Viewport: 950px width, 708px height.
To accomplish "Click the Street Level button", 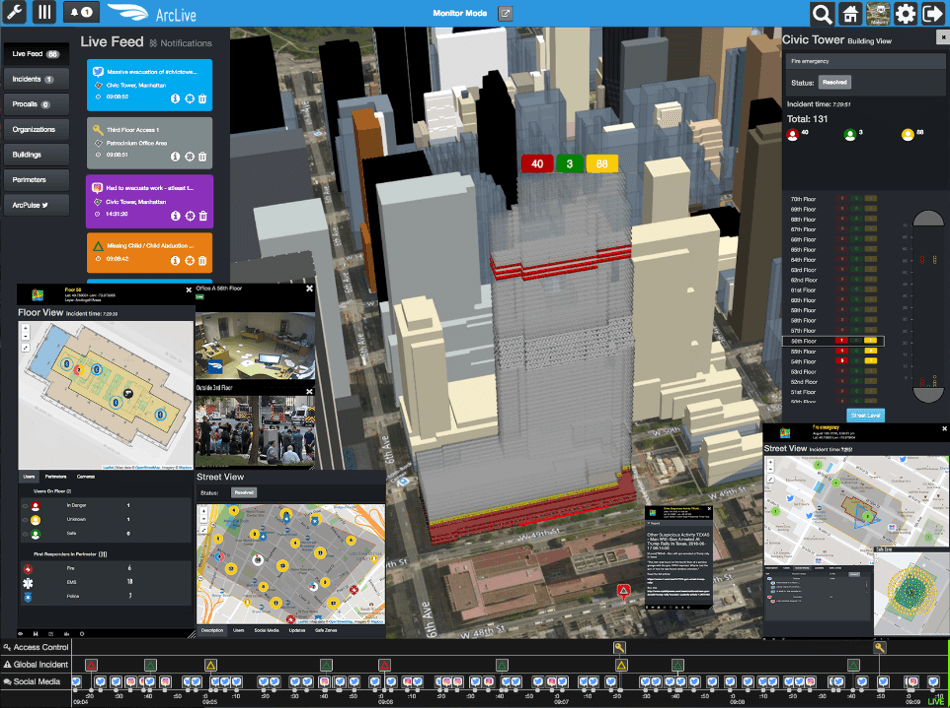I will point(866,415).
